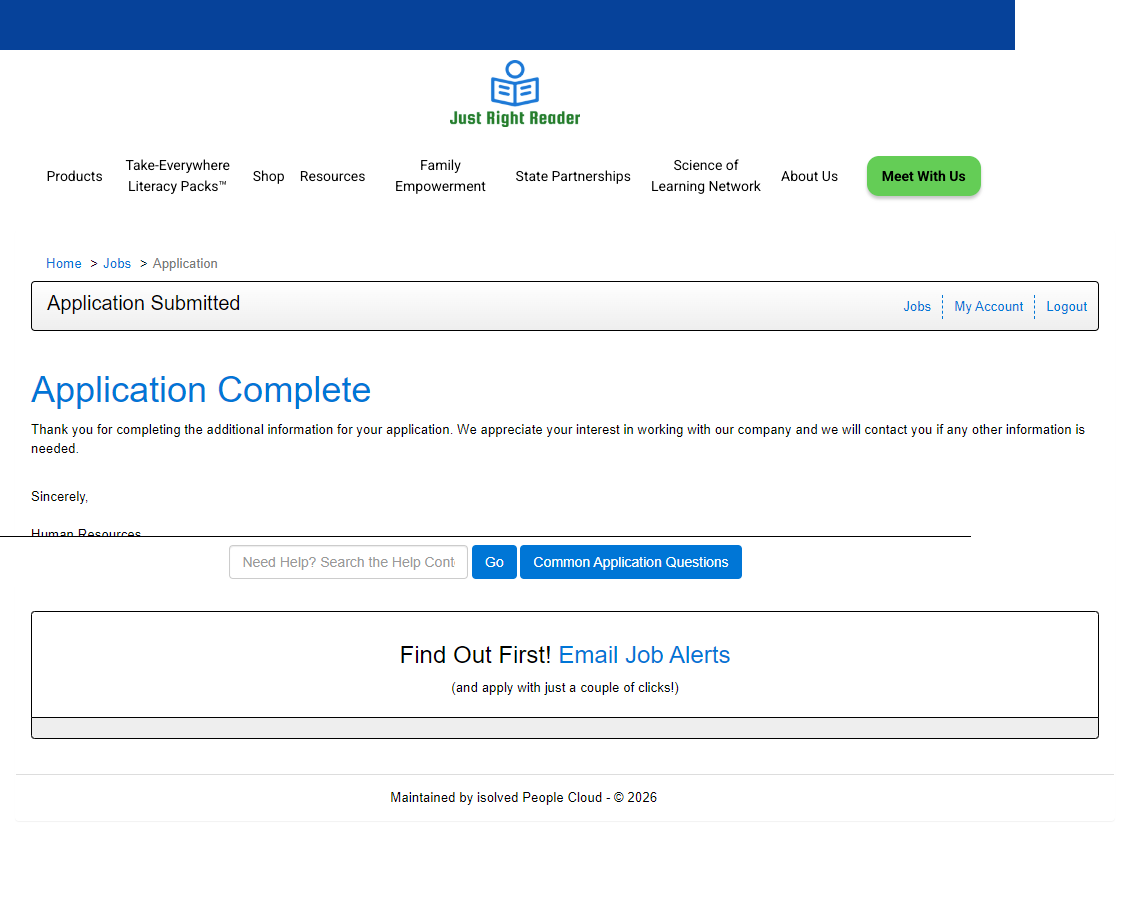Screen dimensions: 1130x901
Task: Click the Email Job Alerts link
Action: pyautogui.click(x=644, y=655)
